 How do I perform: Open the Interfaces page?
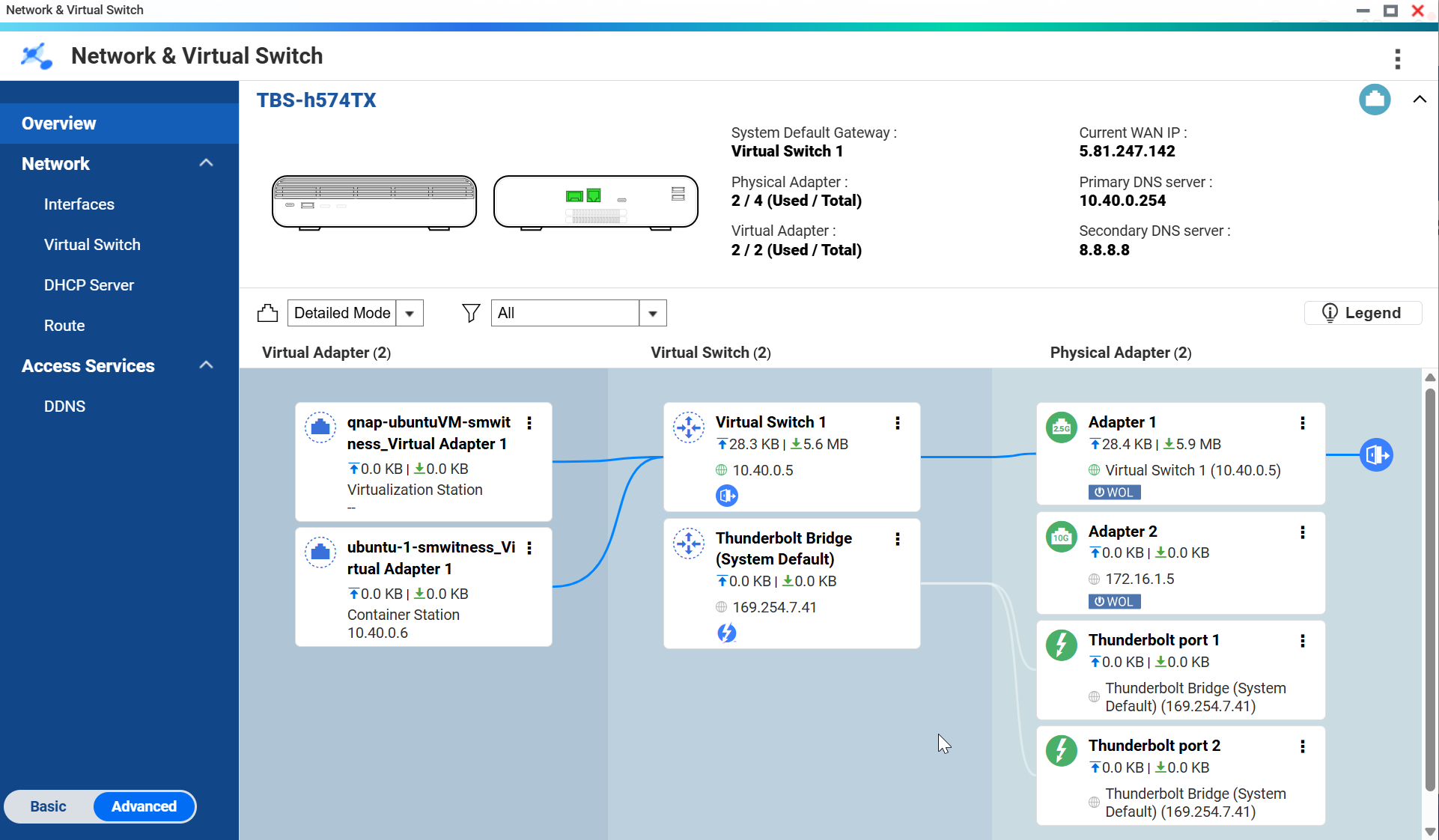79,204
